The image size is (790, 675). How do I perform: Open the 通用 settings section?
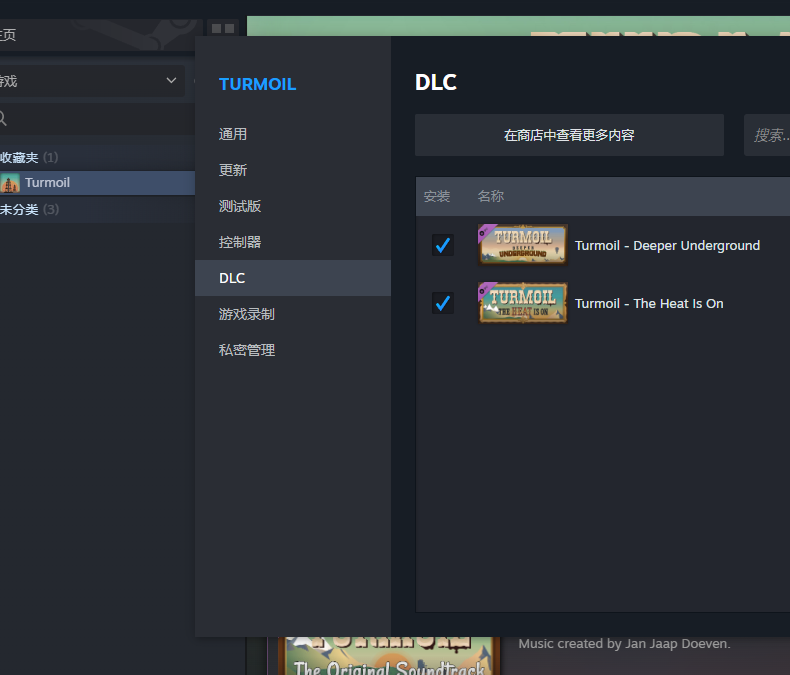coord(233,134)
